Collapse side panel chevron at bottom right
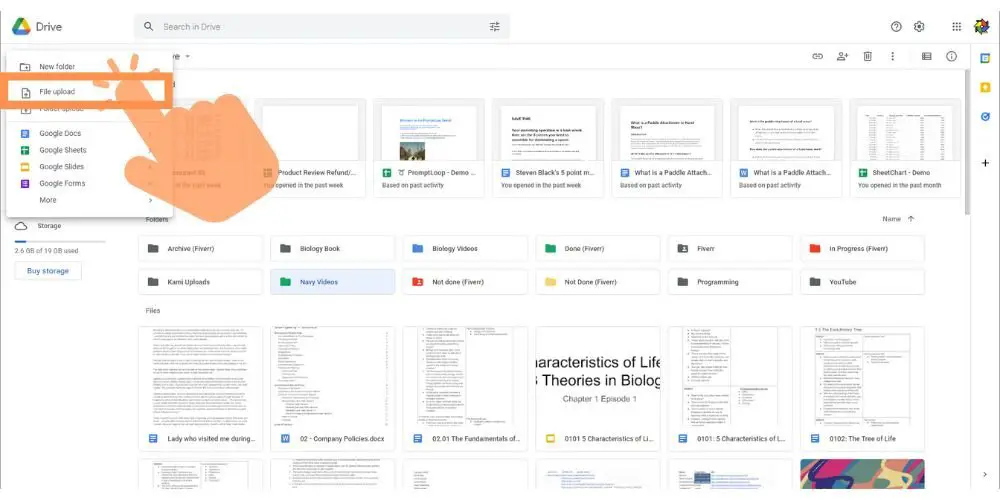This screenshot has width=1000, height=500. pos(985,474)
